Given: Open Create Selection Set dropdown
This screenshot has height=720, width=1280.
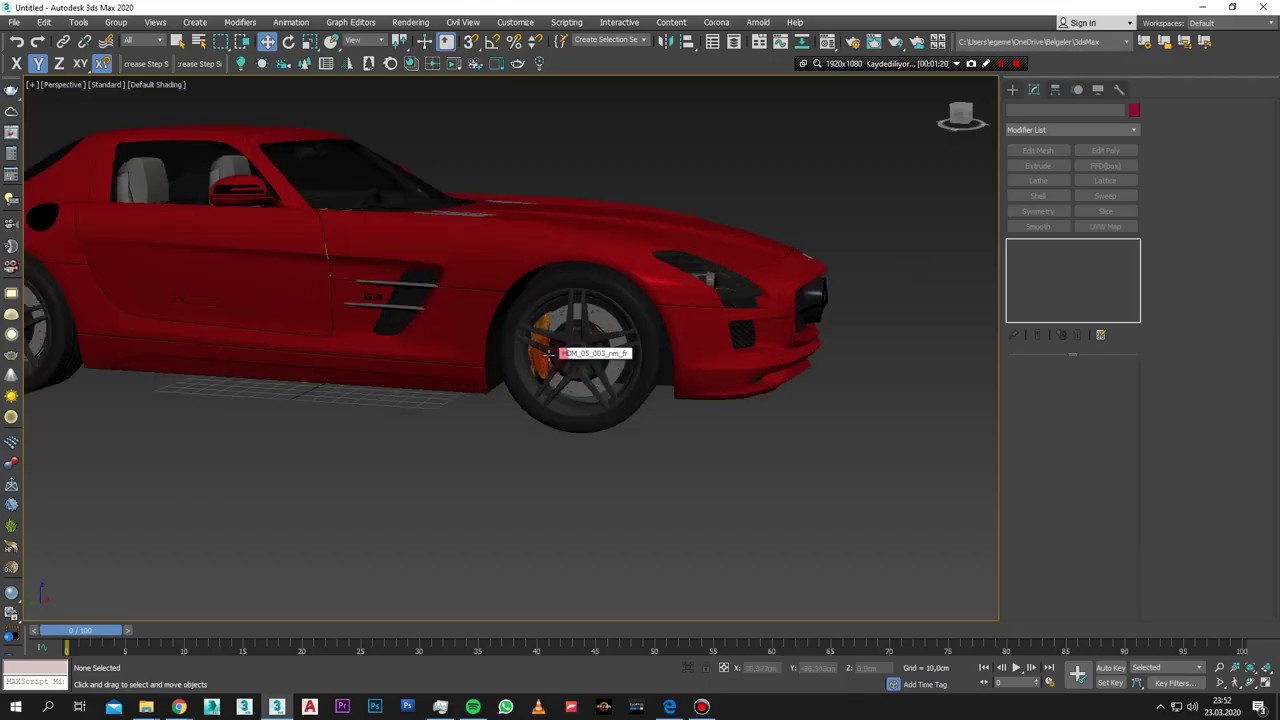Looking at the screenshot, I should pos(609,40).
